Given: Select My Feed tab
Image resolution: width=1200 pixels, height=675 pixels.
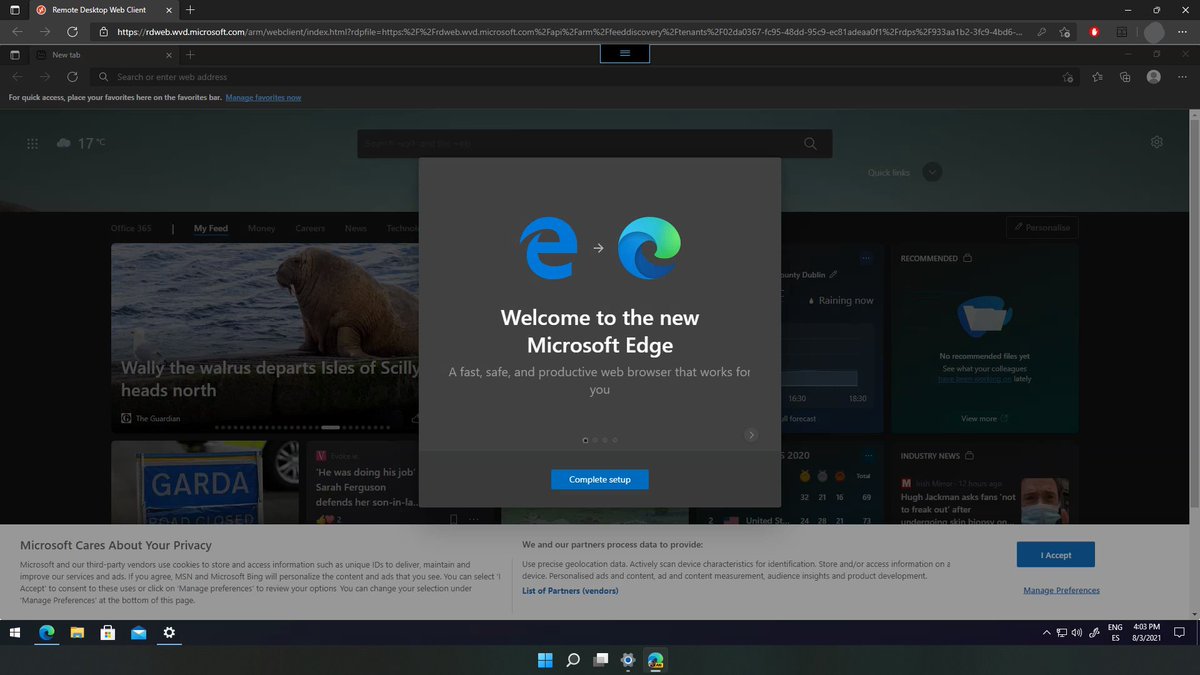Looking at the screenshot, I should click(x=211, y=228).
